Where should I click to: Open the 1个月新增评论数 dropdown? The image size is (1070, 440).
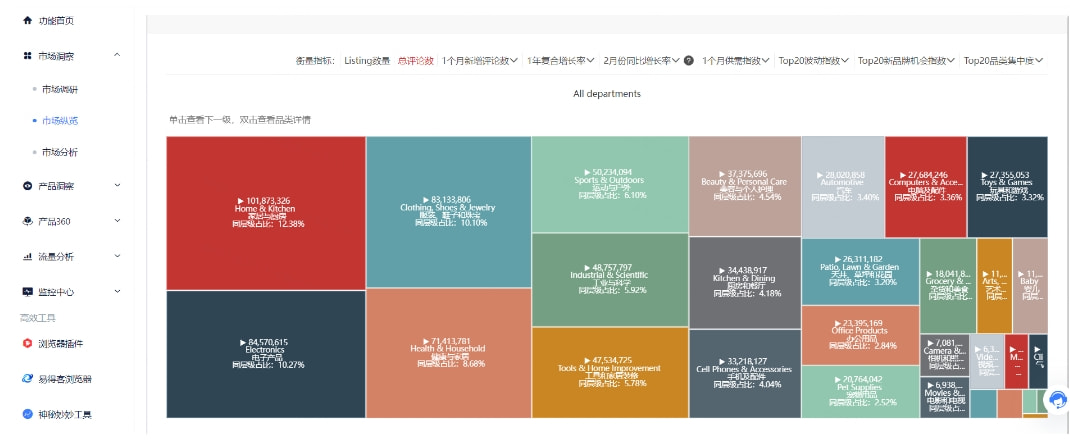click(x=479, y=61)
